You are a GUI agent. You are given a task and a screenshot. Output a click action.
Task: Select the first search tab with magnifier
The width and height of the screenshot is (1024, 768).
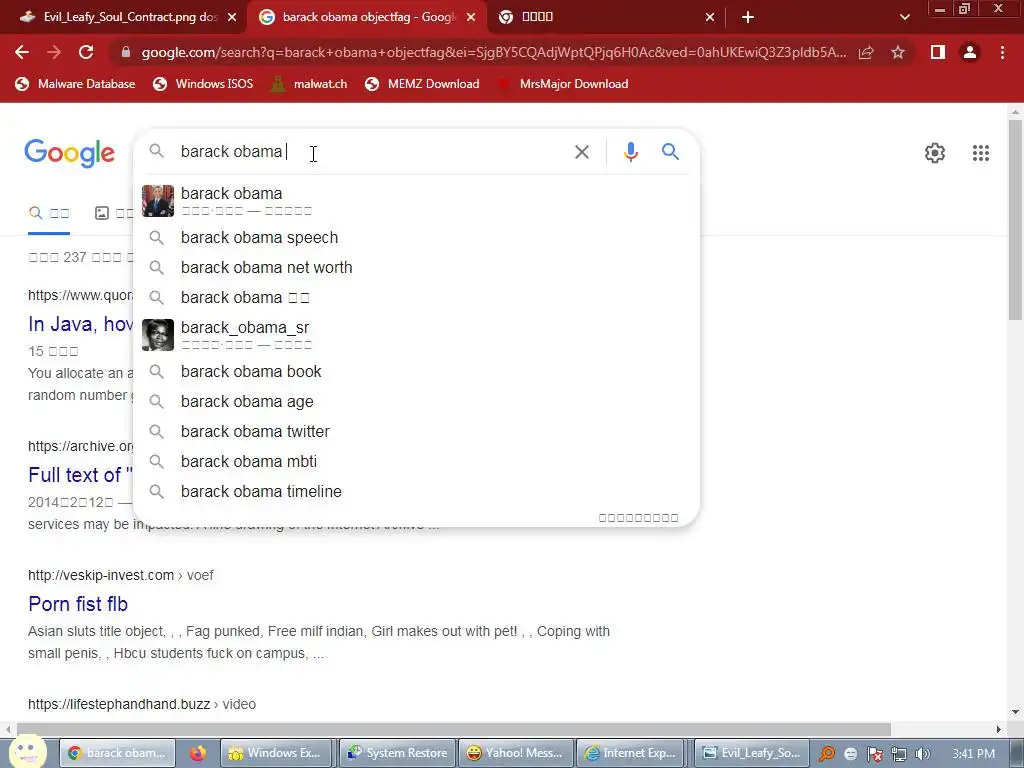[x=49, y=213]
